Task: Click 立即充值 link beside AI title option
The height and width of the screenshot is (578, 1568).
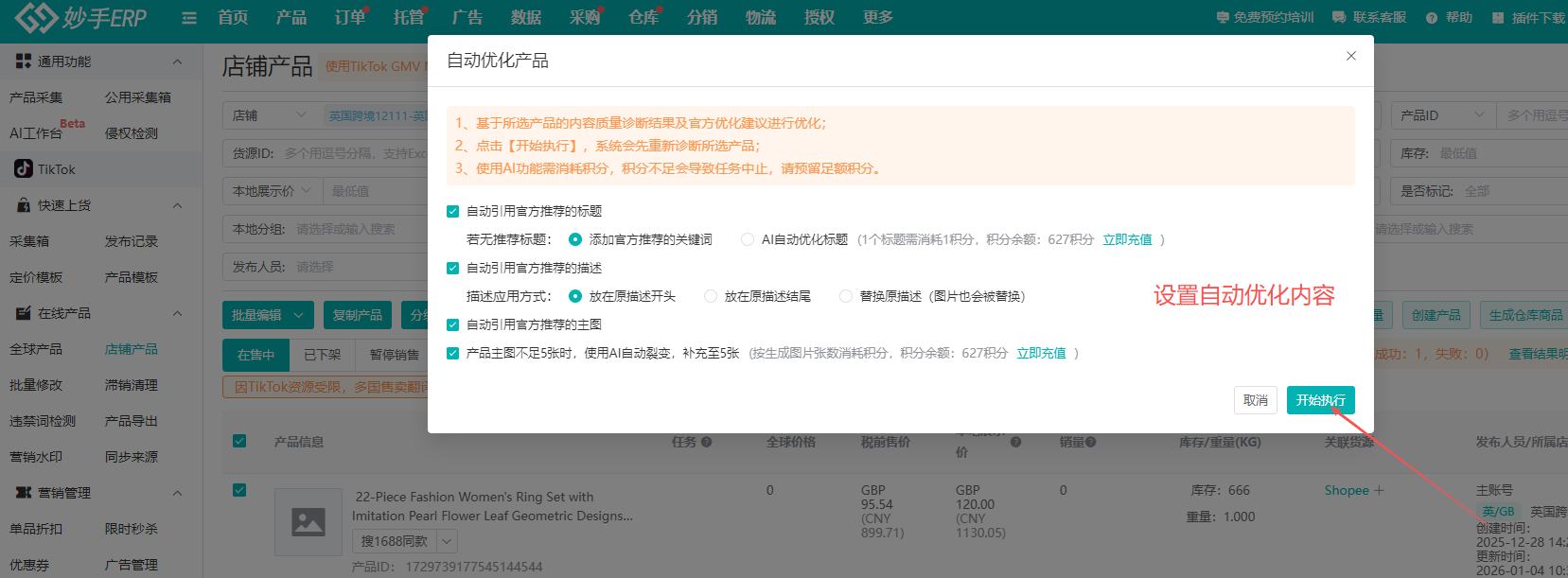Action: [x=1127, y=239]
